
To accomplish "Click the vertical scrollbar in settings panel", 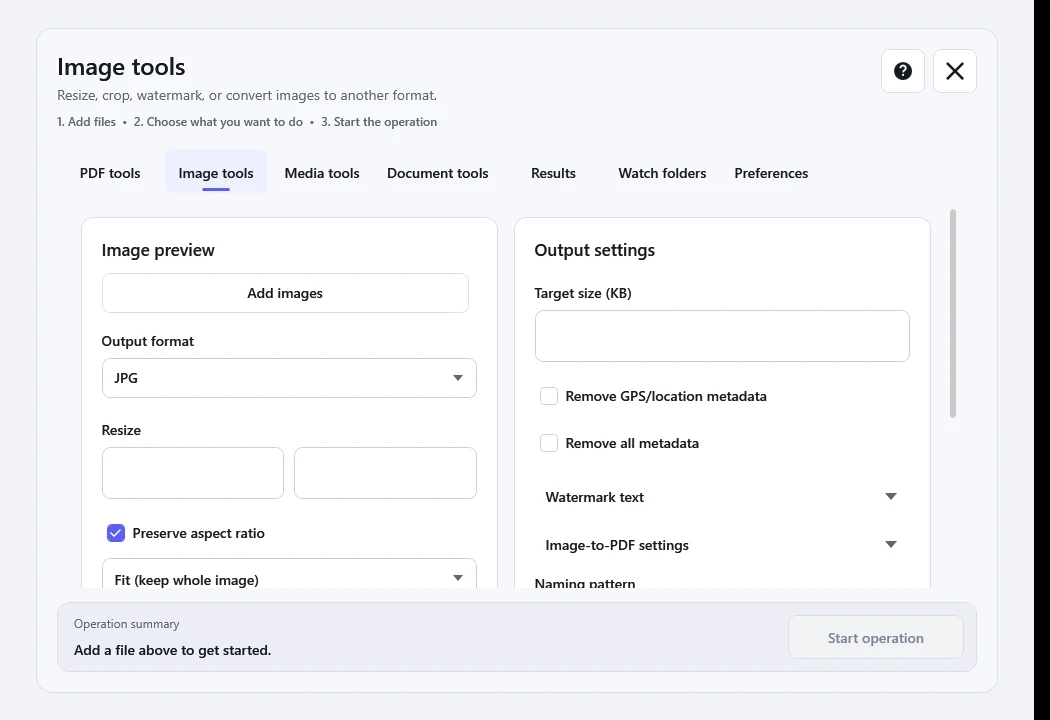I will [x=953, y=313].
